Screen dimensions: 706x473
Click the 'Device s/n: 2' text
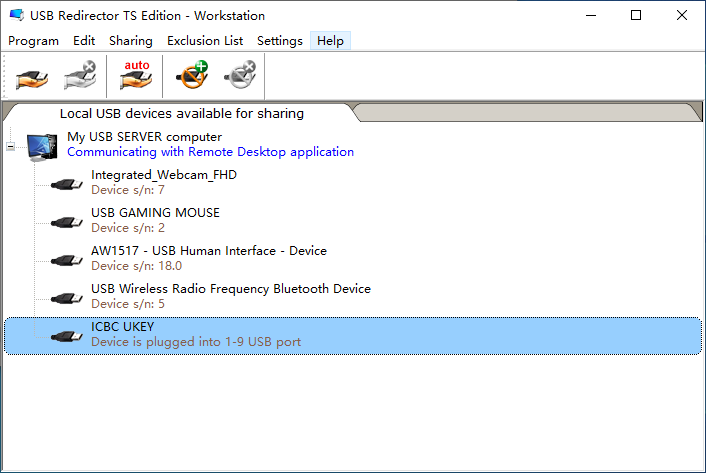128,228
